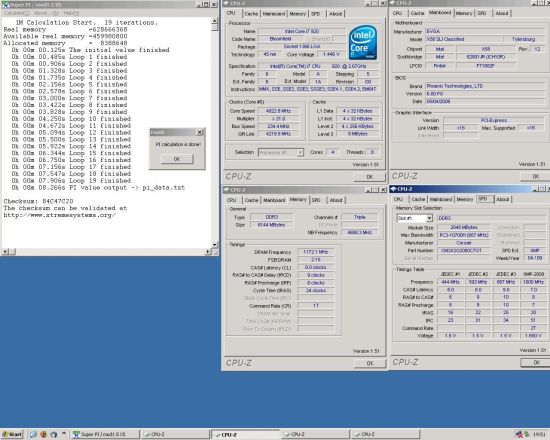Click the Multiplier value x 21.0
550x440 pixels.
click(278, 119)
